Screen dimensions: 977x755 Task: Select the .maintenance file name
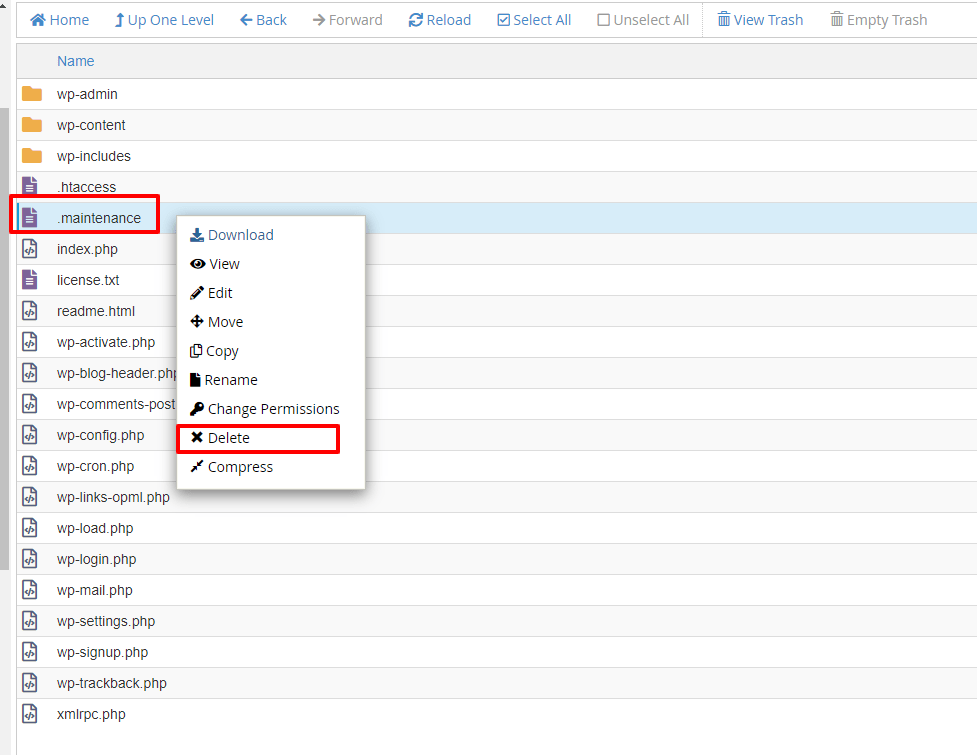point(99,218)
